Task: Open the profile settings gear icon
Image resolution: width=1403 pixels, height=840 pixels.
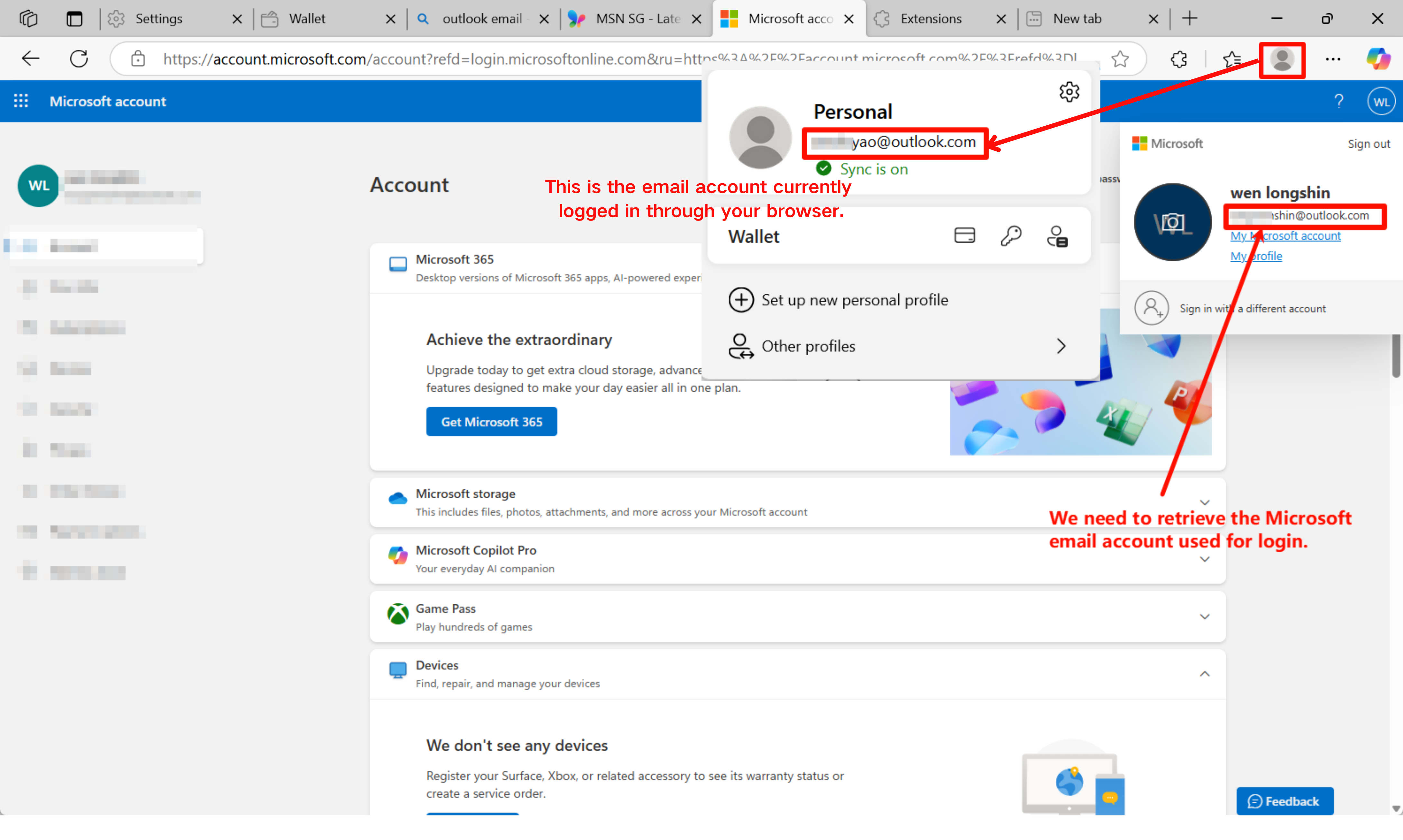Action: pyautogui.click(x=1069, y=91)
